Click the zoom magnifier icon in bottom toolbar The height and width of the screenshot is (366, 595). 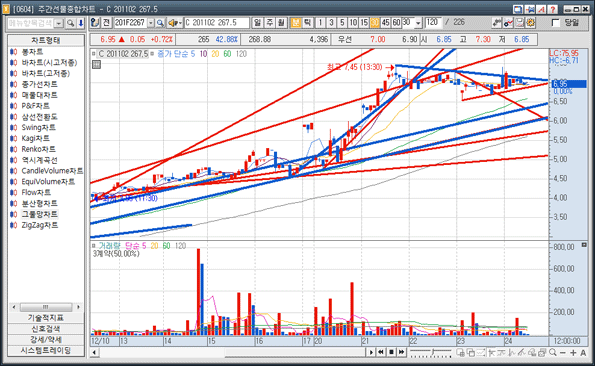coord(553,352)
